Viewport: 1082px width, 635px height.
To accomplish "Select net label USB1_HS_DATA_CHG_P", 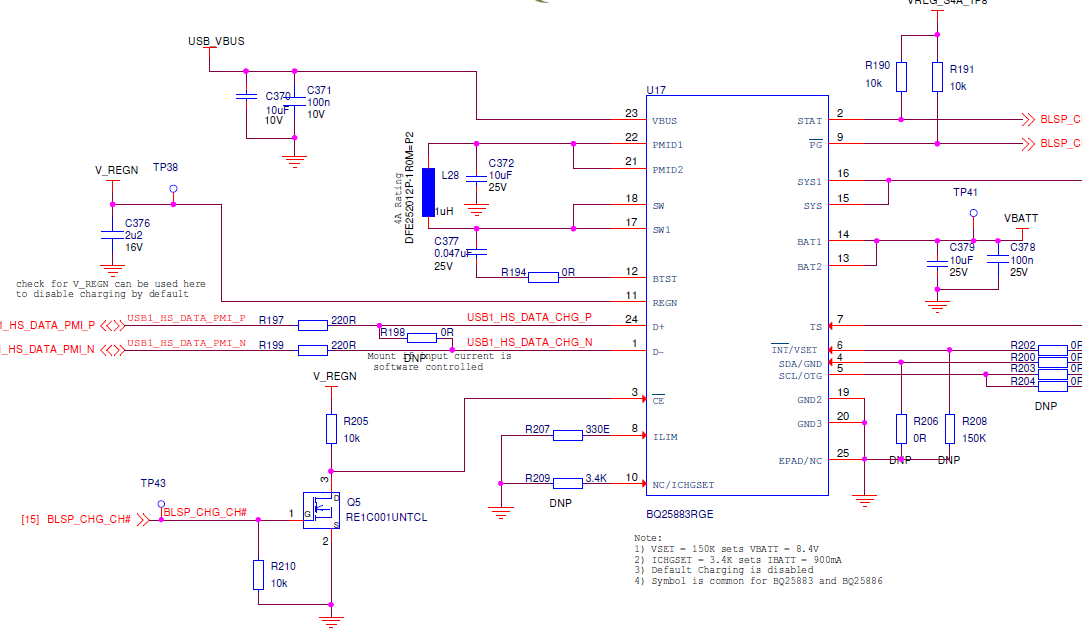I will [x=529, y=318].
